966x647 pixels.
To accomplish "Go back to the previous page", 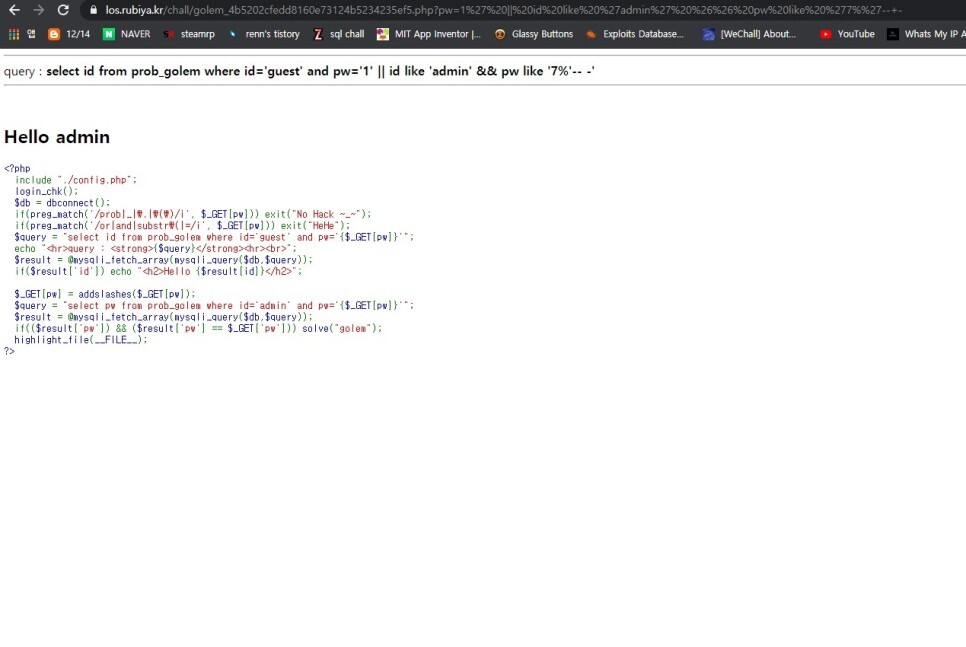I will point(14,10).
